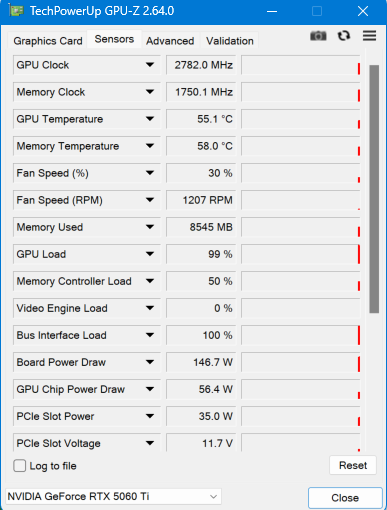This screenshot has height=510, width=387.
Task: Open the Fan Speed (RPM) dropdown arrow
Action: (150, 200)
